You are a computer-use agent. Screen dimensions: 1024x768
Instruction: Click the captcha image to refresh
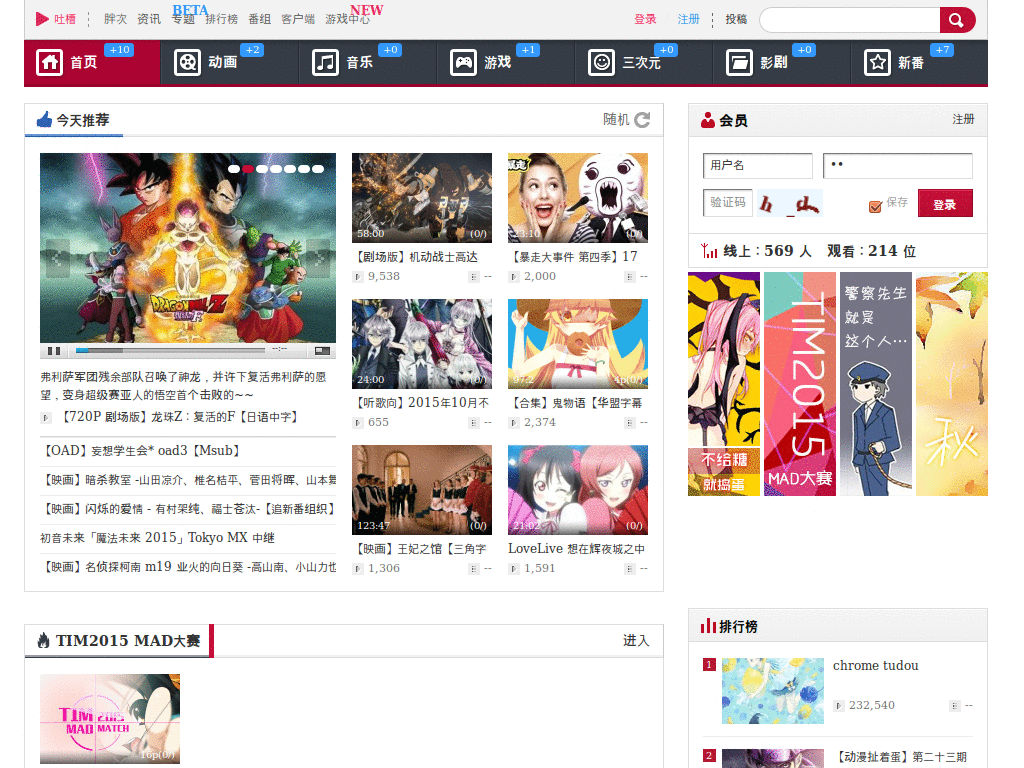coord(789,203)
